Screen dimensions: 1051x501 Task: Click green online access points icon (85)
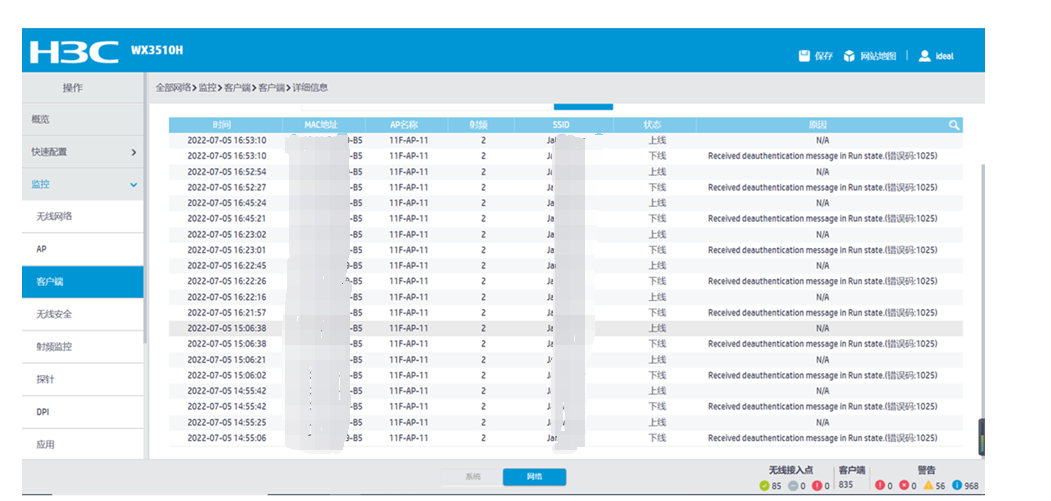pos(764,486)
